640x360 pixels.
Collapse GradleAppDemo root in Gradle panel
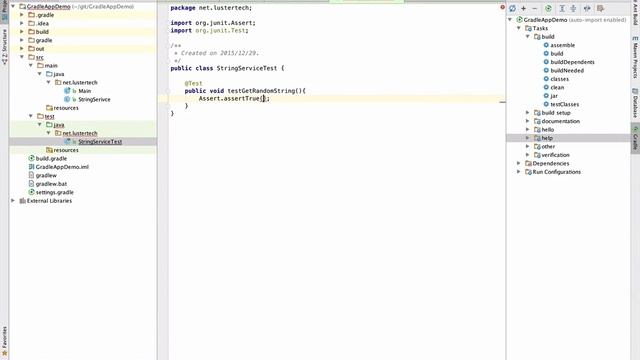pyautogui.click(x=510, y=20)
